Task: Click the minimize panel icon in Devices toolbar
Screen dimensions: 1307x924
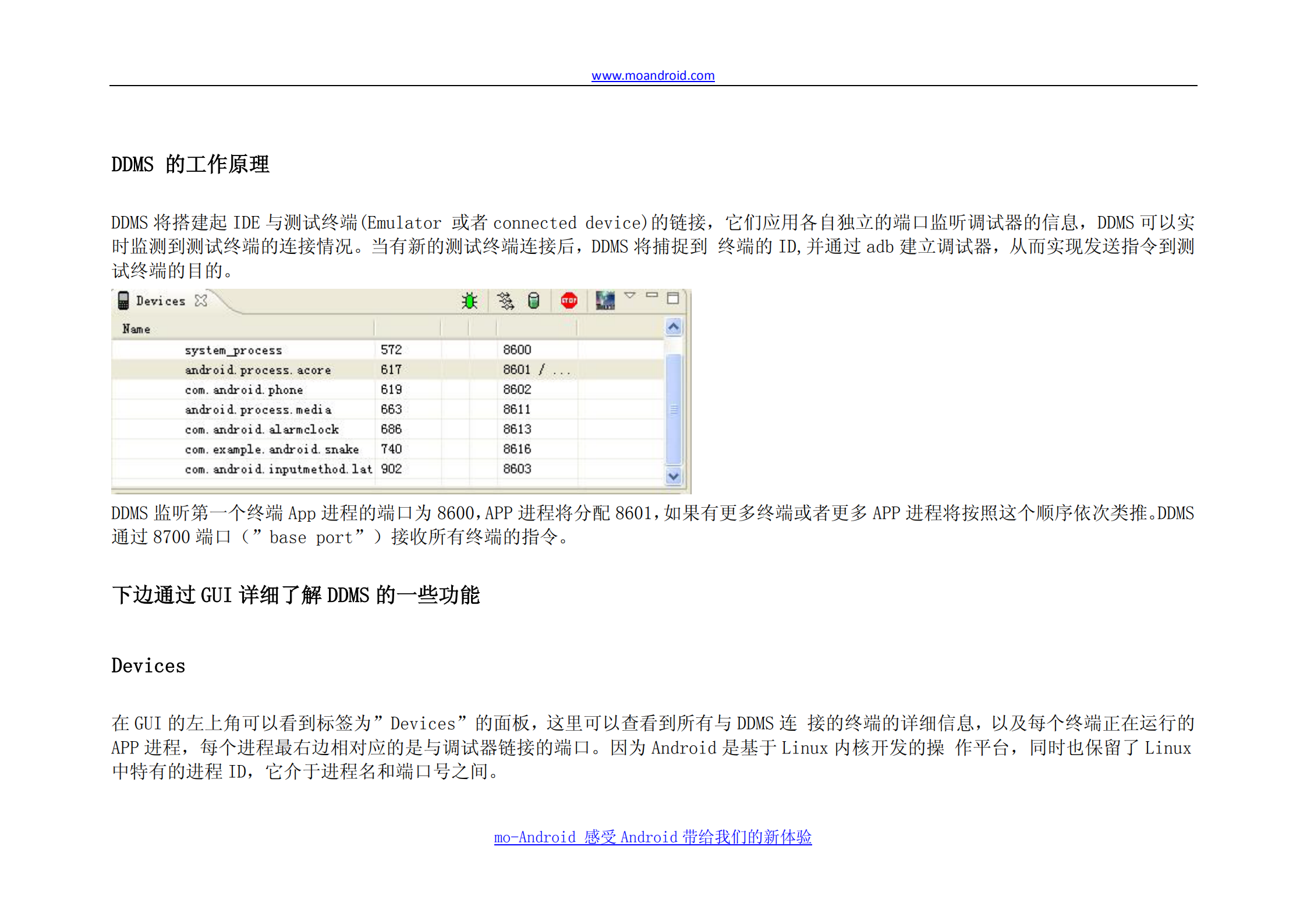Action: pyautogui.click(x=652, y=296)
